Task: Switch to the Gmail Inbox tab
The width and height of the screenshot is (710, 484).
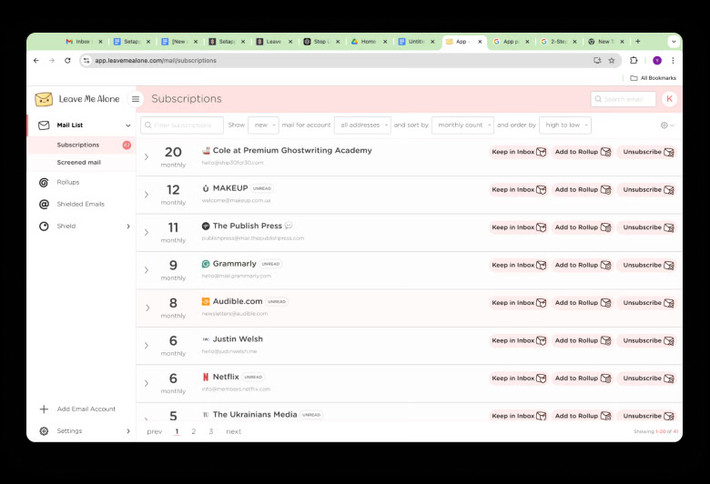Action: (x=84, y=41)
